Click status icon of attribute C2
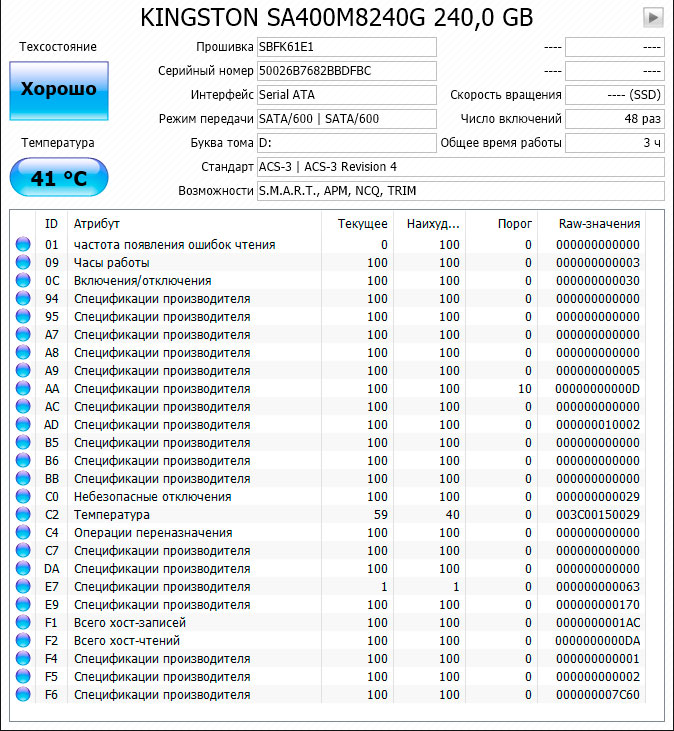 [x=23, y=514]
